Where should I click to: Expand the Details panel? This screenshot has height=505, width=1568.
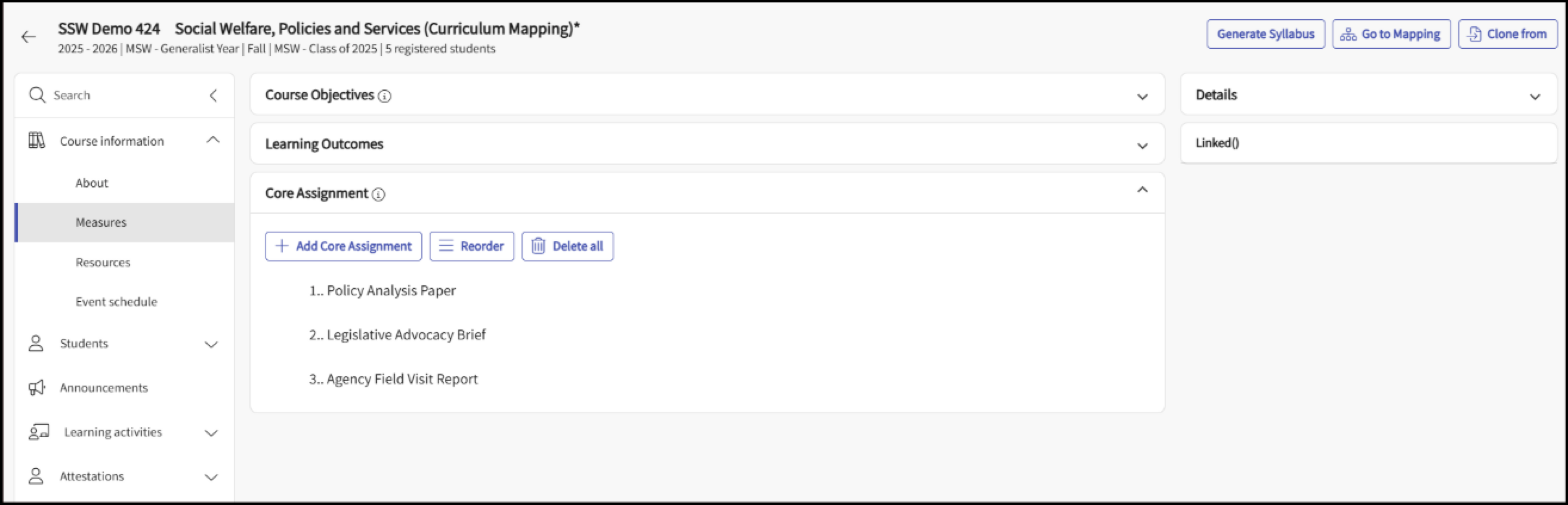click(x=1535, y=96)
